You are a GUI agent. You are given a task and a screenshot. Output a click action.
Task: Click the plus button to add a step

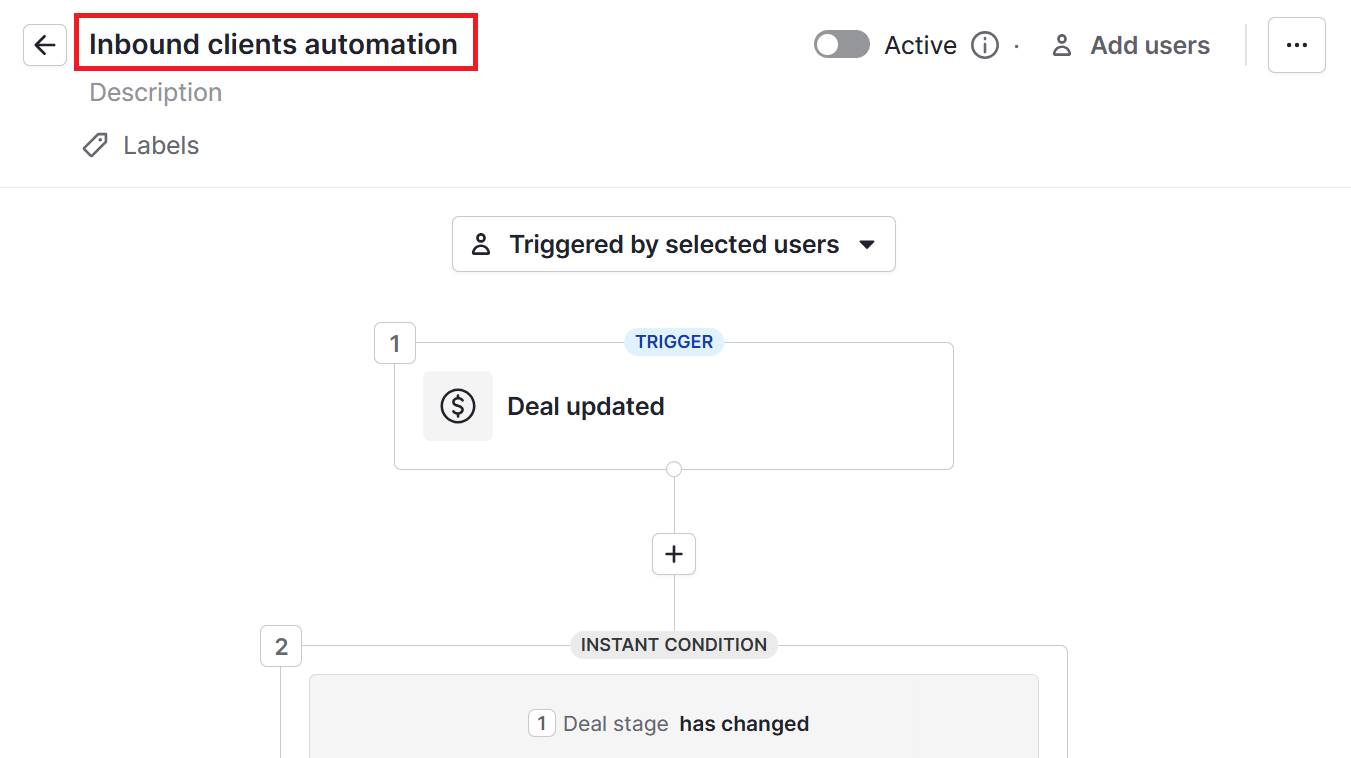(673, 553)
